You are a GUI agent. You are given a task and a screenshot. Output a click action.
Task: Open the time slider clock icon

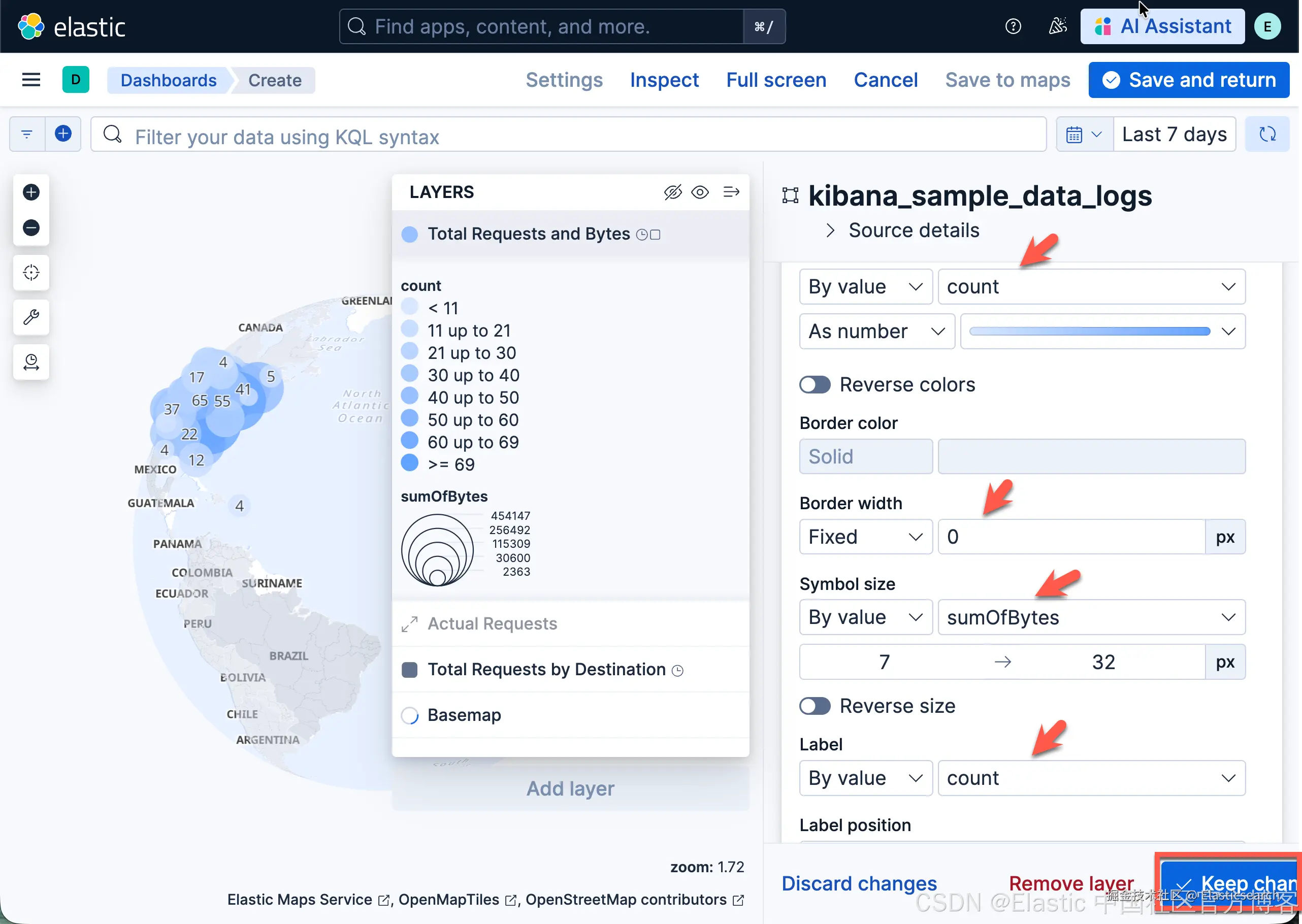tap(31, 362)
